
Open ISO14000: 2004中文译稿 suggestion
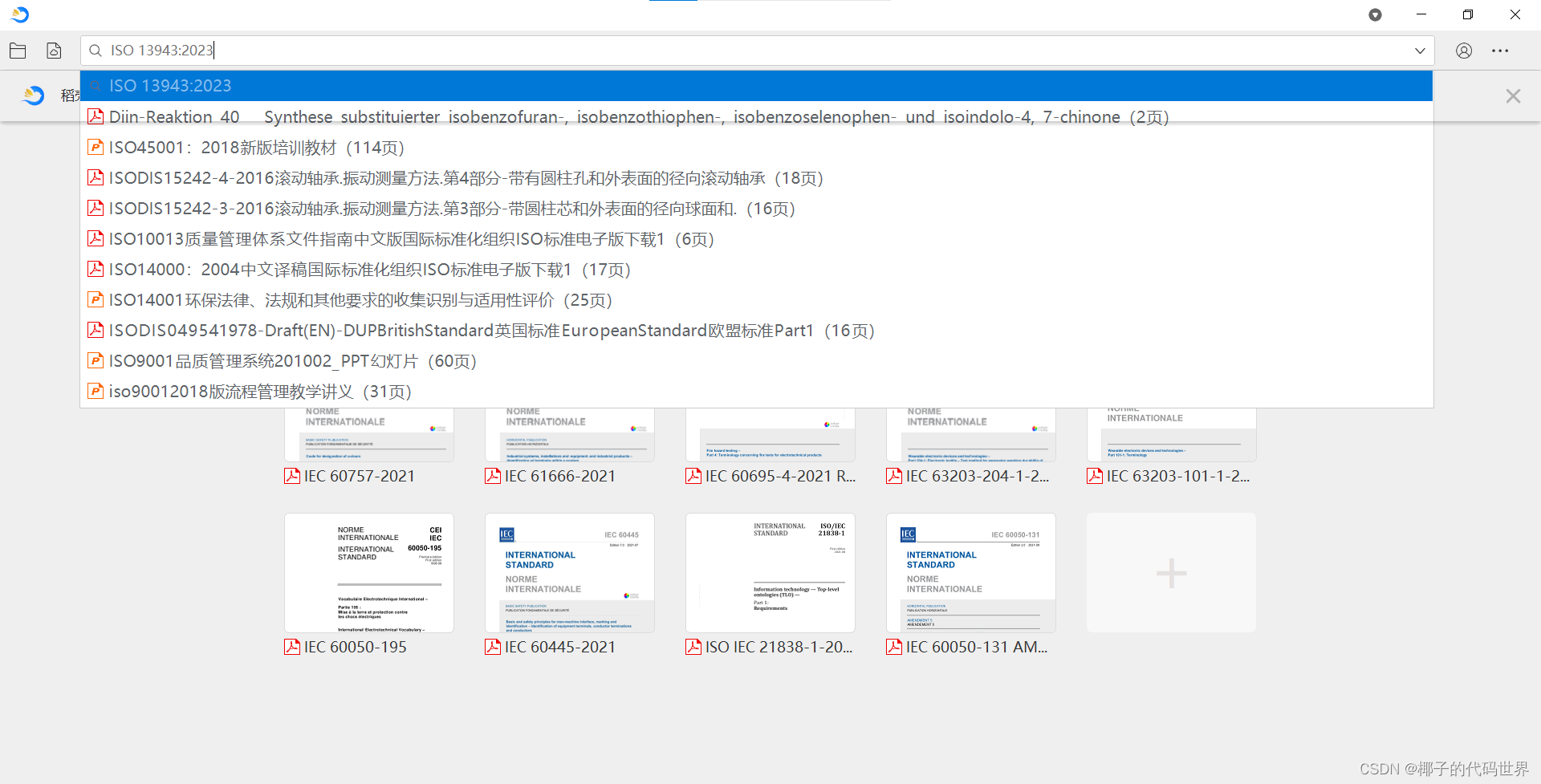click(757, 270)
